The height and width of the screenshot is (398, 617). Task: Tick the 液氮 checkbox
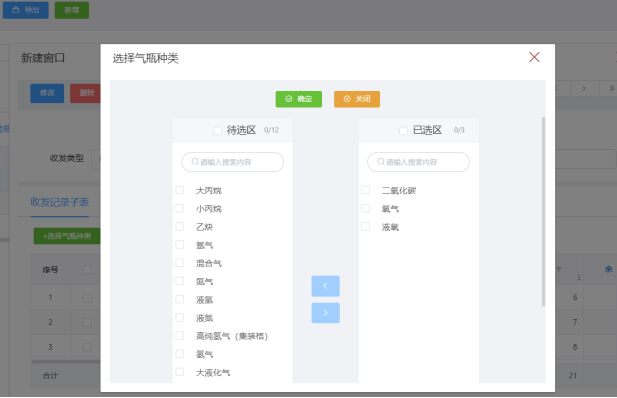click(180, 317)
